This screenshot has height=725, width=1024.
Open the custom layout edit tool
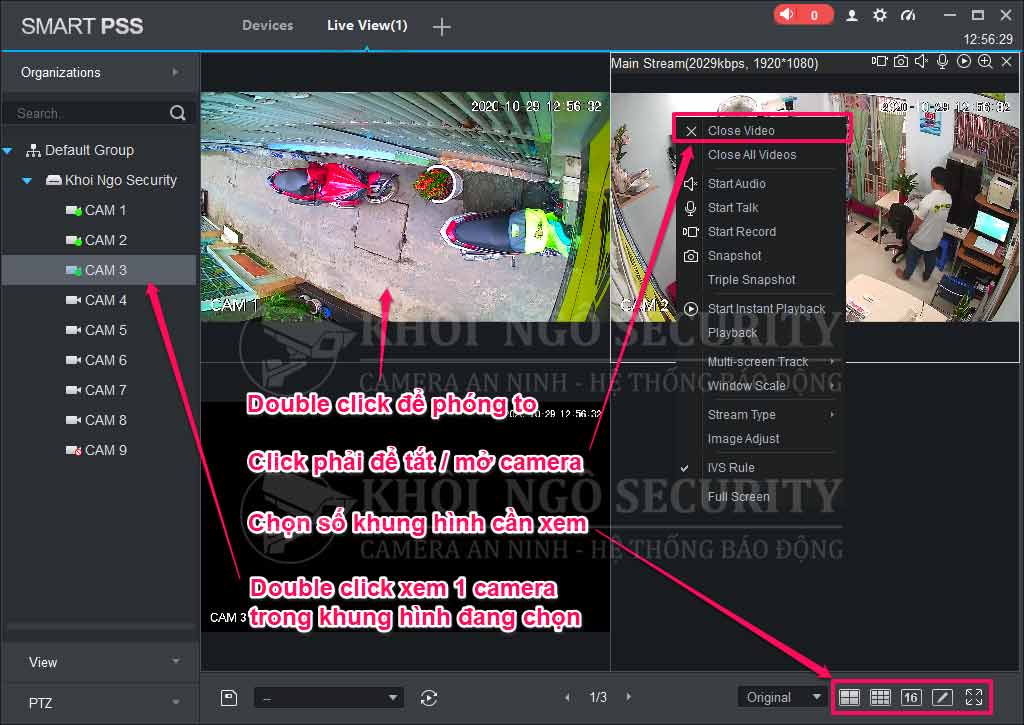coord(942,697)
